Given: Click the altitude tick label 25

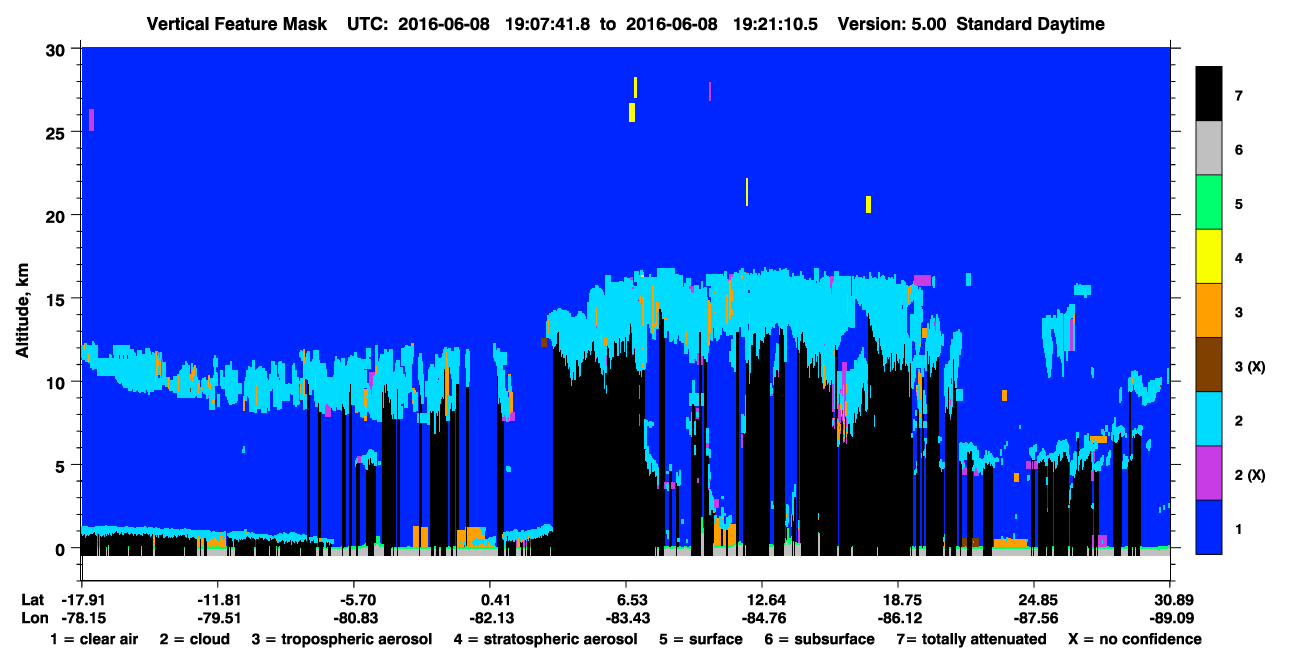Looking at the screenshot, I should click(x=58, y=132).
